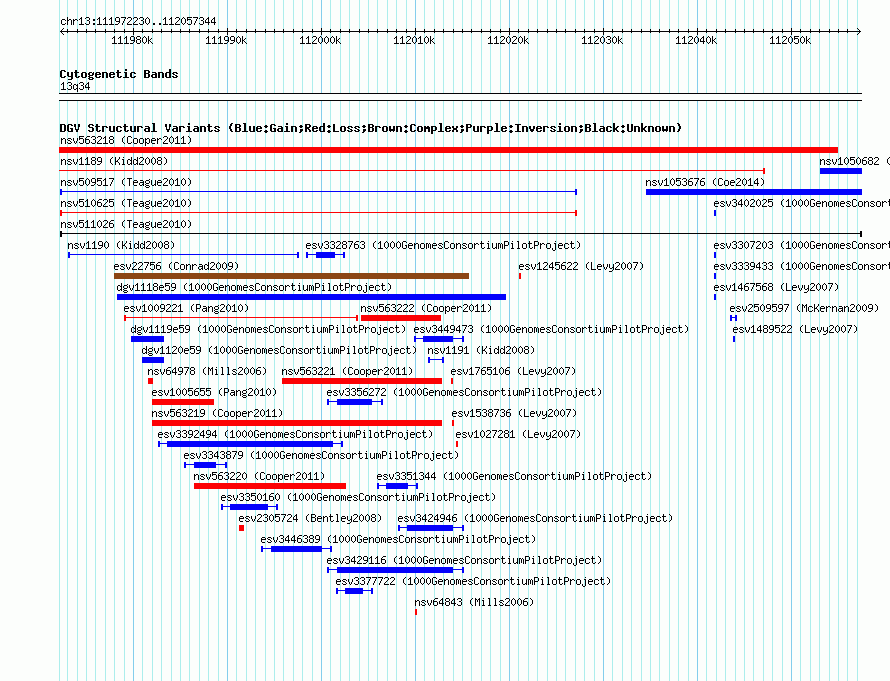Click the blue dgv1118e59 gain bar
Screen dimensions: 890x681
pos(311,297)
